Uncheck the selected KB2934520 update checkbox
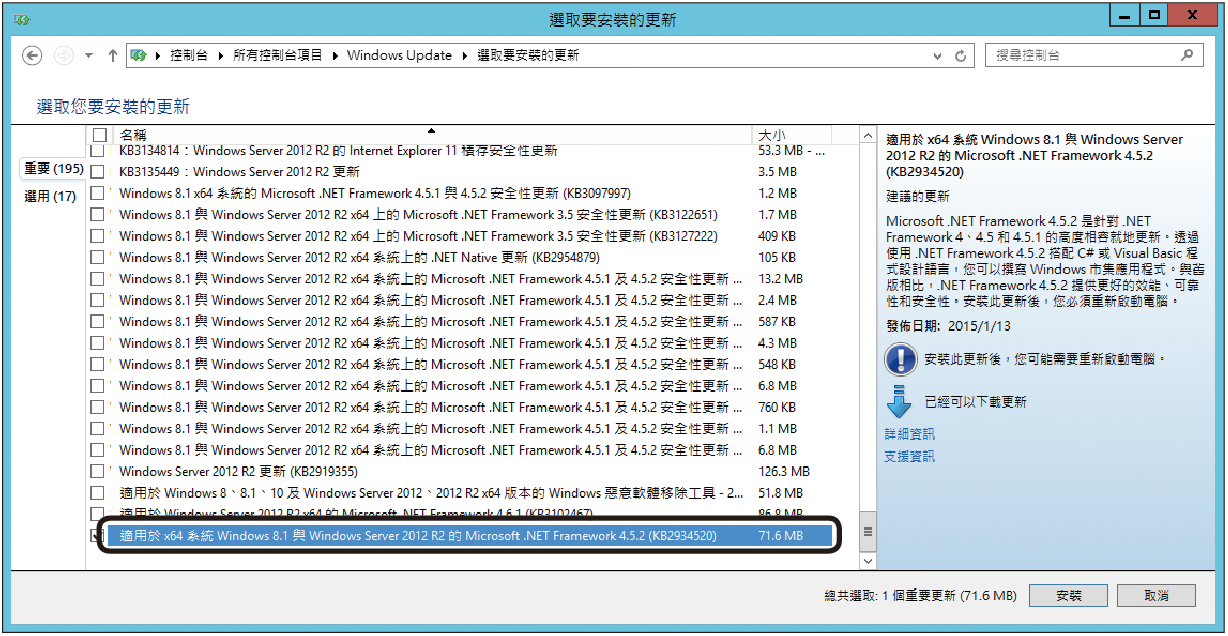 click(x=97, y=536)
